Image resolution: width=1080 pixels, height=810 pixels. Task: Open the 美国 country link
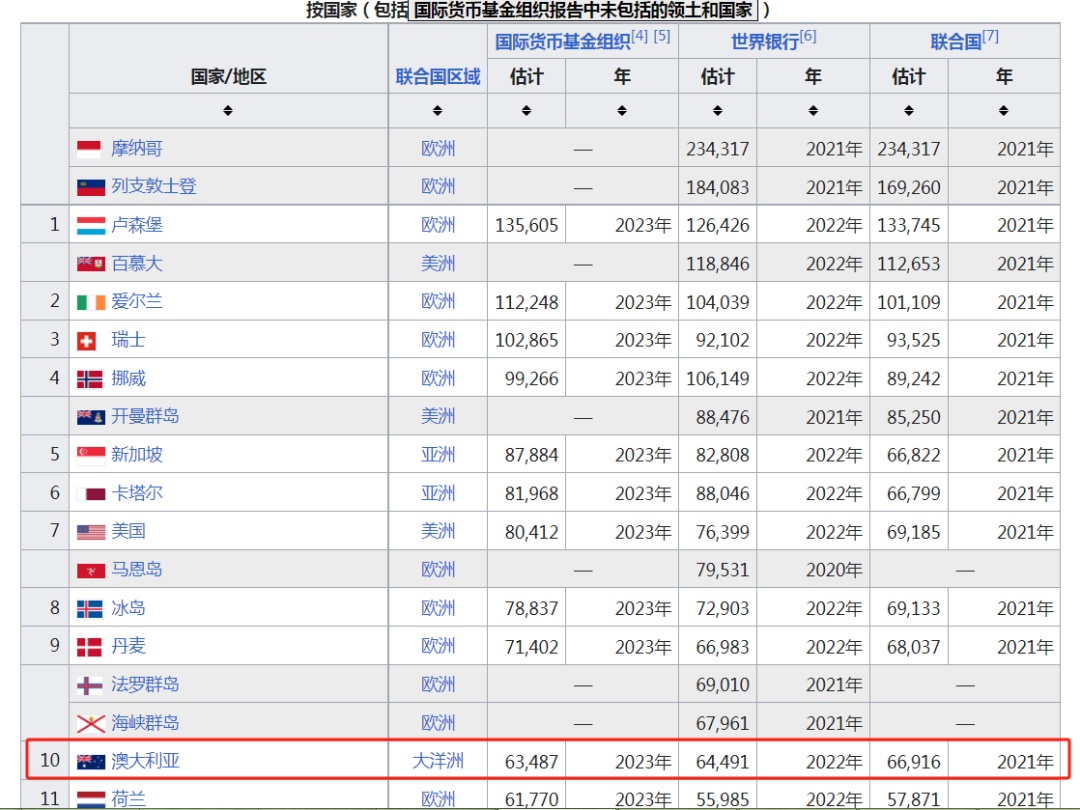129,532
